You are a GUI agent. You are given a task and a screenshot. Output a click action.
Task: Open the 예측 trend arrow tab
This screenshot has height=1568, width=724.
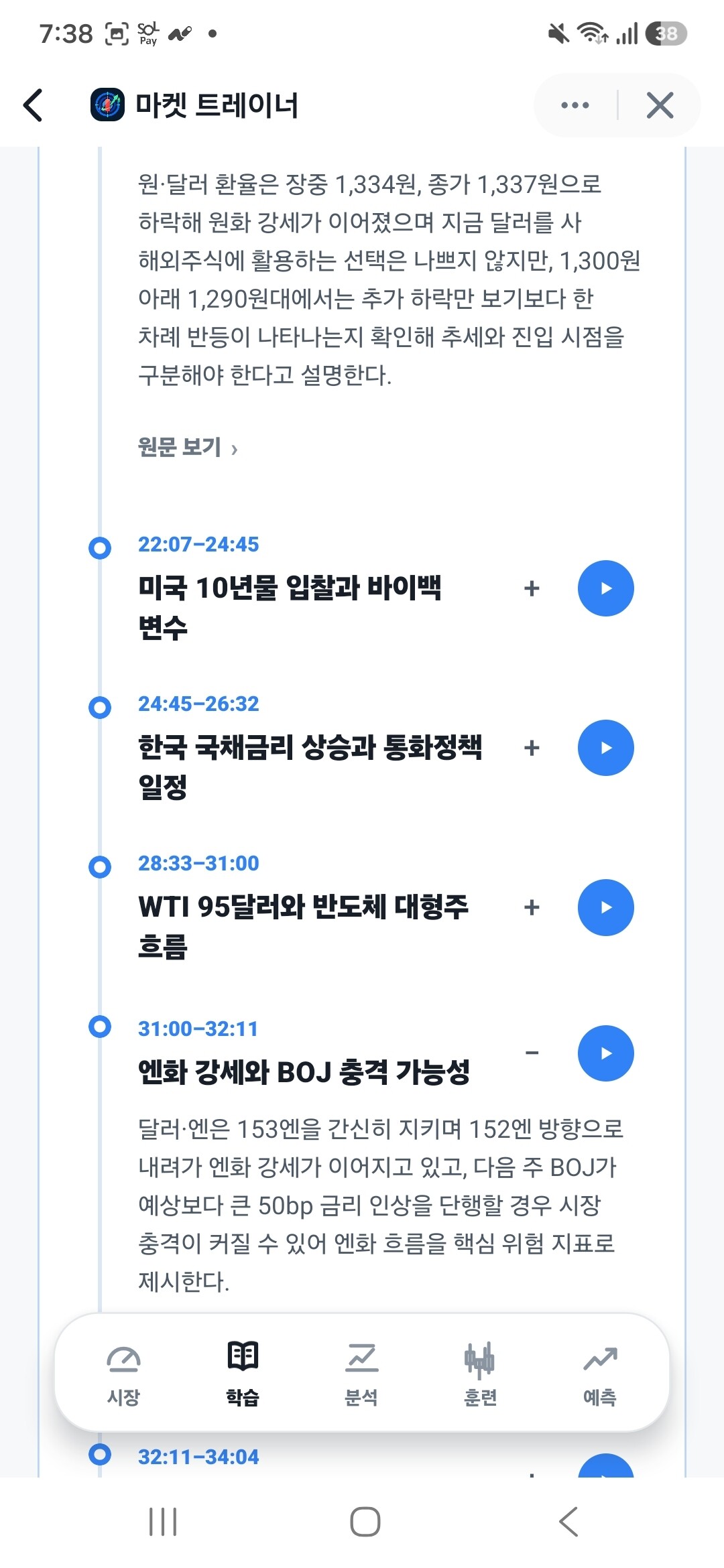click(599, 1374)
